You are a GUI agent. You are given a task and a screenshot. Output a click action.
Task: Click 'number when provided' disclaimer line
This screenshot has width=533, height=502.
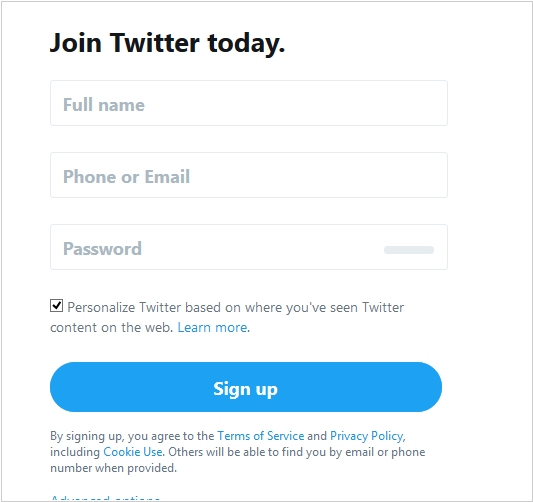[114, 468]
